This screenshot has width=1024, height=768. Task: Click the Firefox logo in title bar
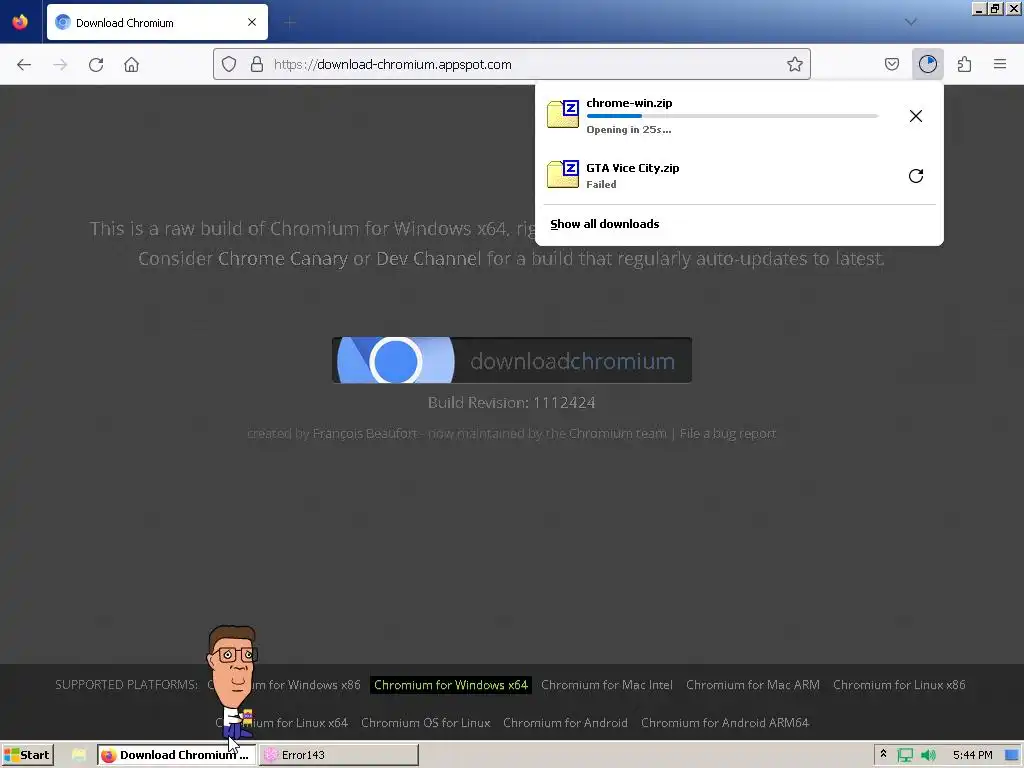click(20, 22)
